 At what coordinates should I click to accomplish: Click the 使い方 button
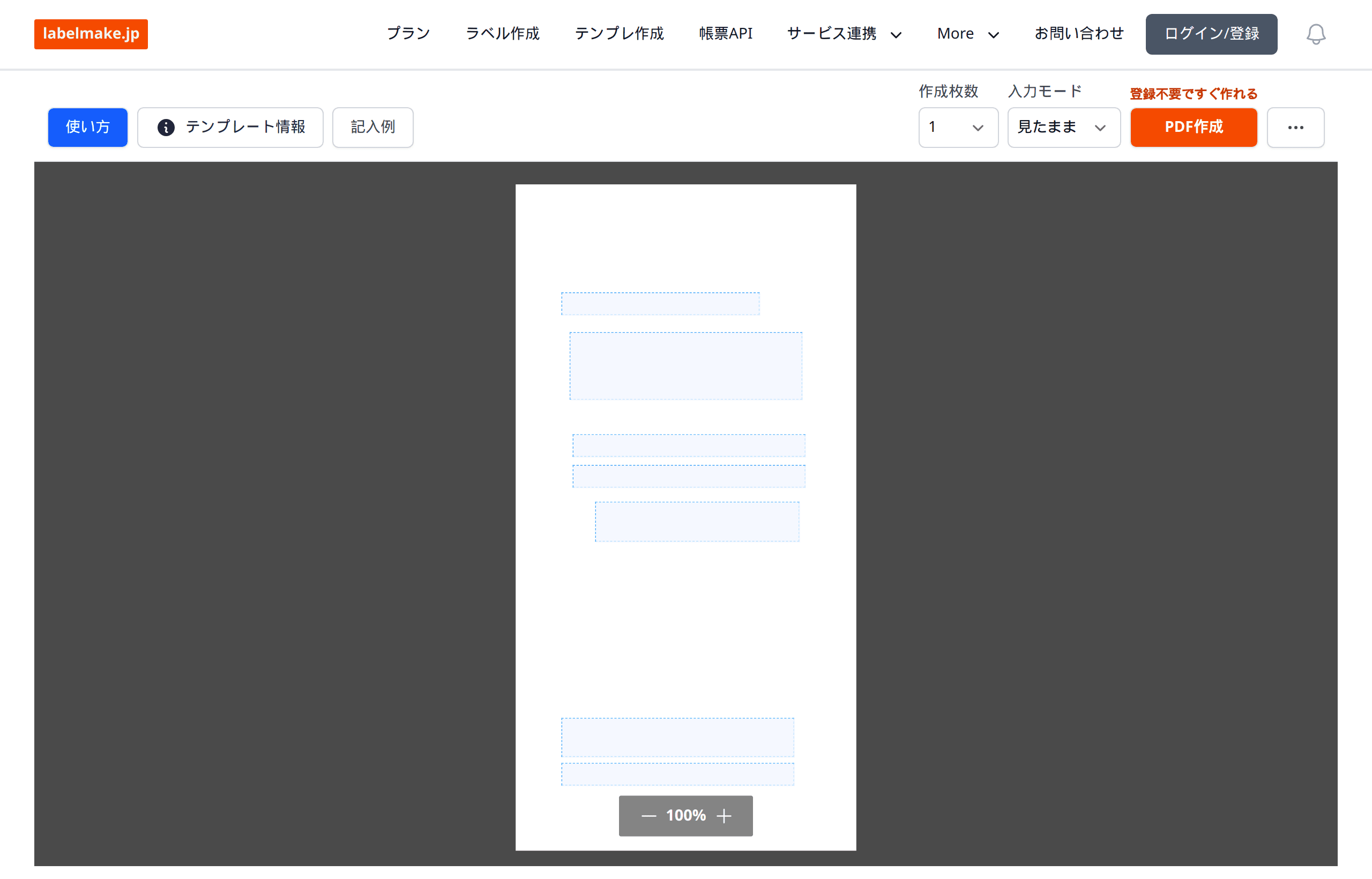click(x=88, y=127)
